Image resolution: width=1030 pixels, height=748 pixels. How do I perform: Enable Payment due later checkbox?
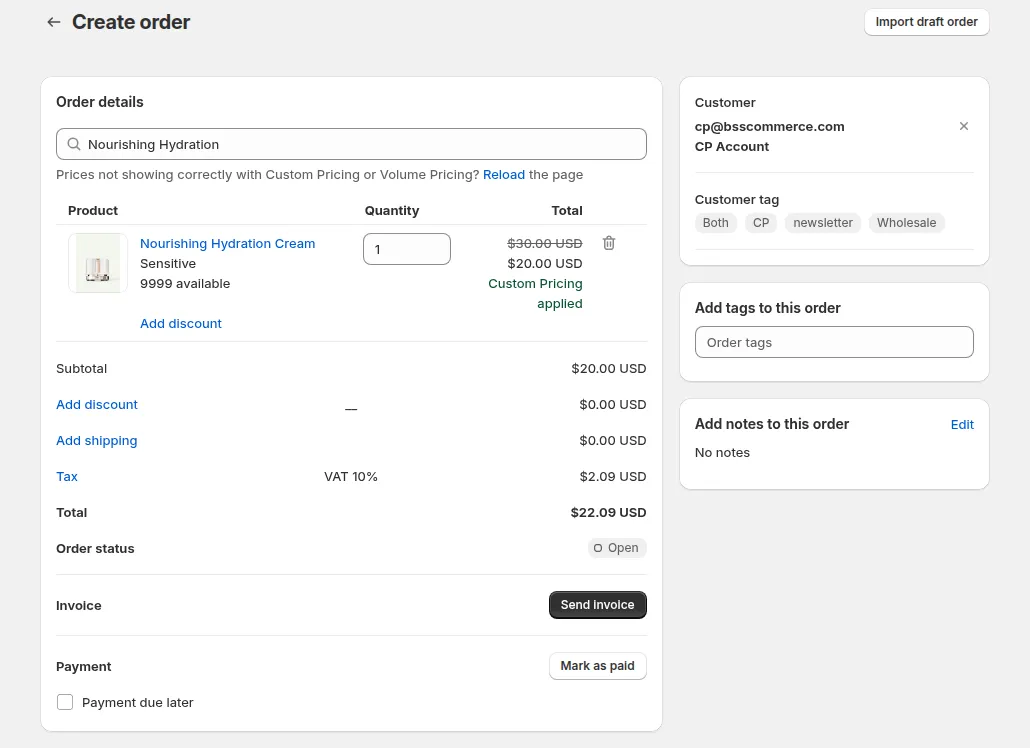[65, 703]
